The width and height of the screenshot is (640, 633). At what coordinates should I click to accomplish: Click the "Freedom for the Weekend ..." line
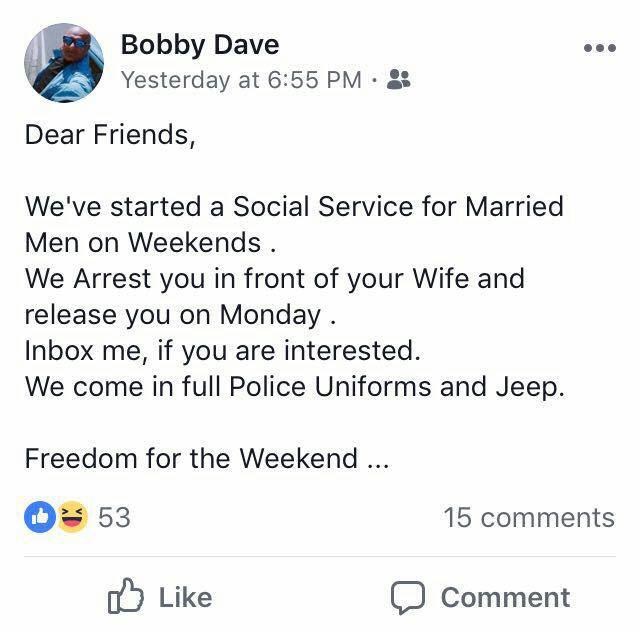(206, 459)
